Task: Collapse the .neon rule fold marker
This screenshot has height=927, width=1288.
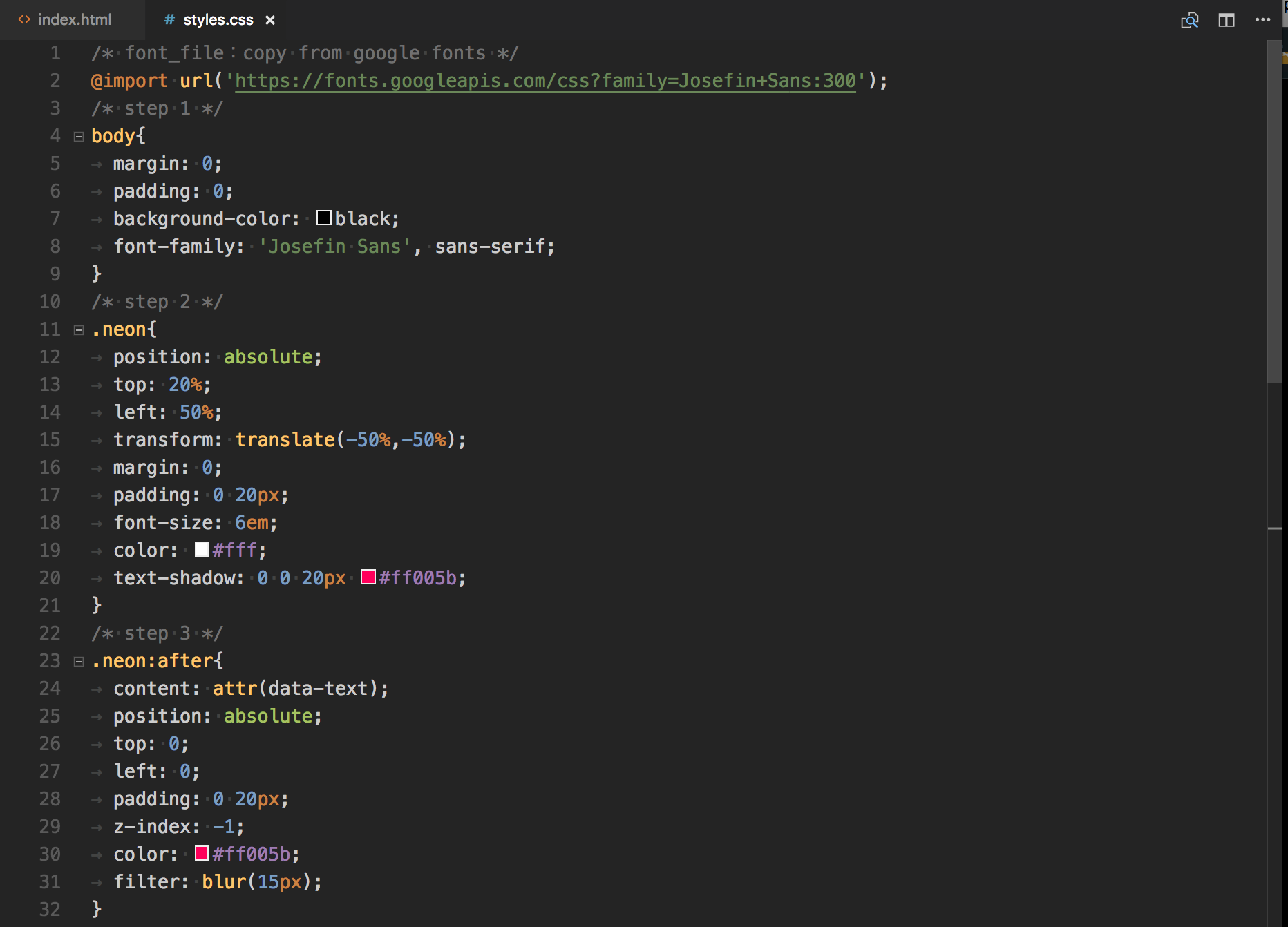Action: tap(79, 330)
